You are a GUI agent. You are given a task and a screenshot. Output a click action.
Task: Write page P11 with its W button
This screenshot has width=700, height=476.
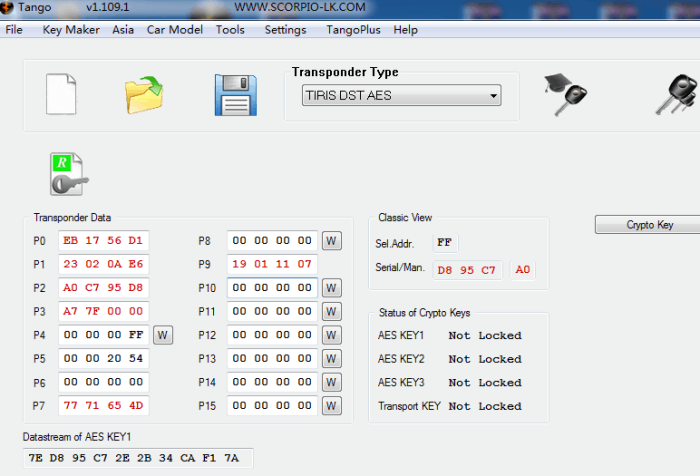(x=332, y=311)
